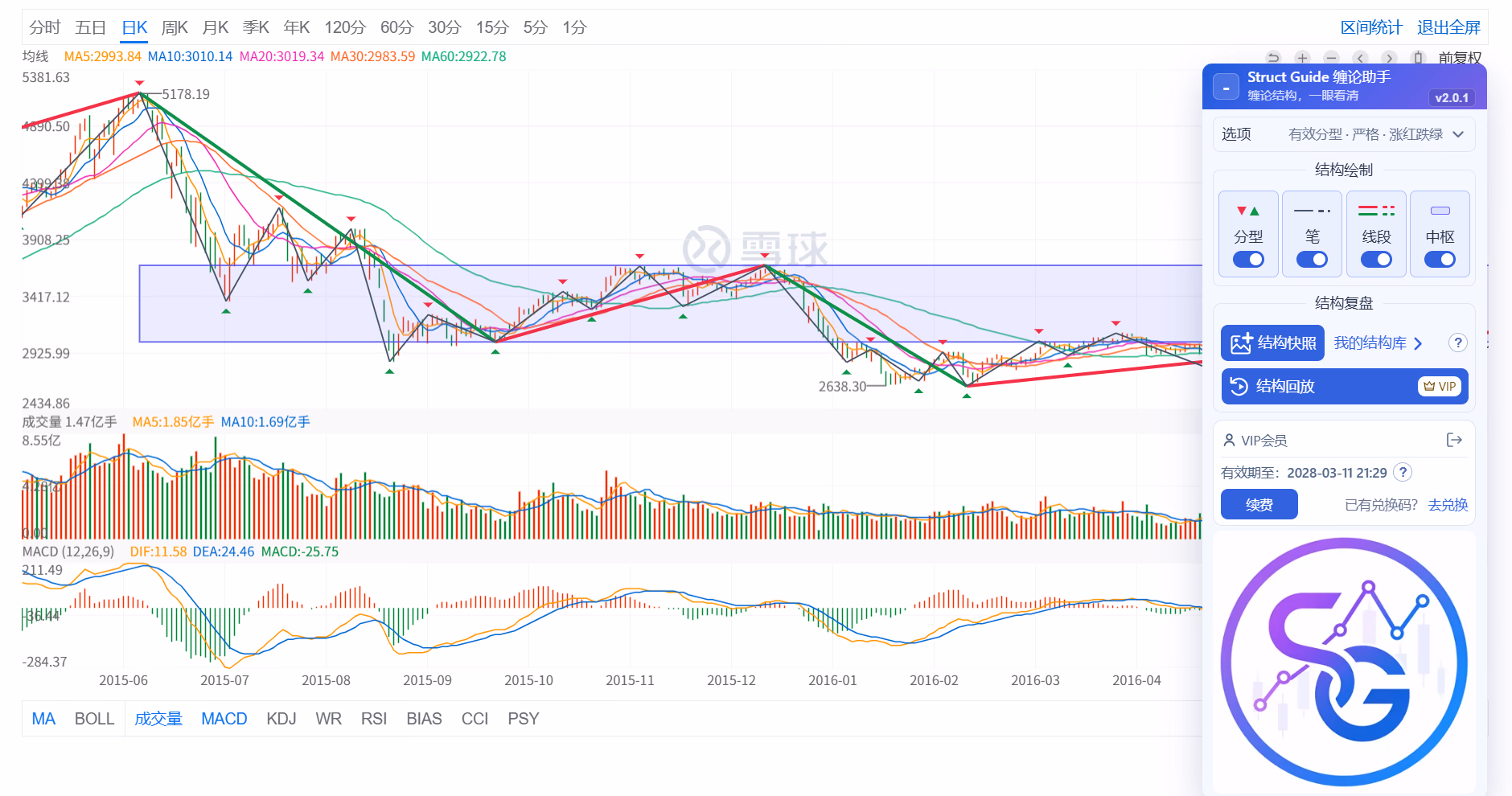Viewport: 1512px width, 796px height.
Task: Open 我的结构库 with chevron arrow
Action: (x=1378, y=343)
